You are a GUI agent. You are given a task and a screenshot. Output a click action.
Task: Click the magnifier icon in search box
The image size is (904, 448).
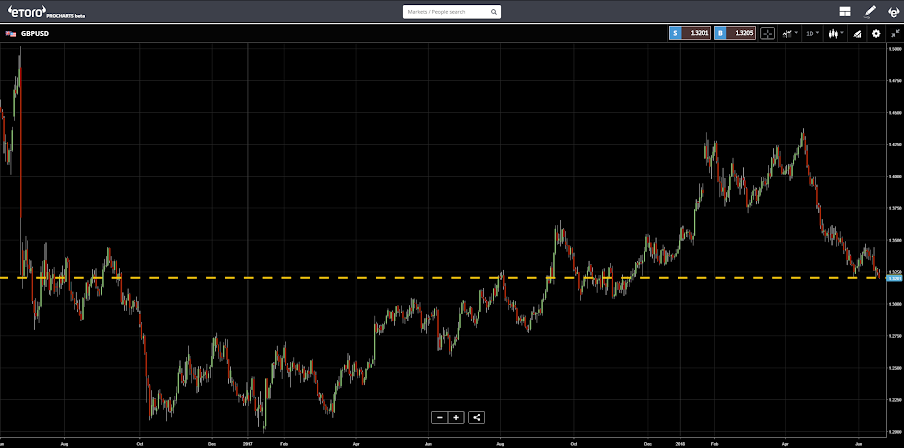pos(494,12)
